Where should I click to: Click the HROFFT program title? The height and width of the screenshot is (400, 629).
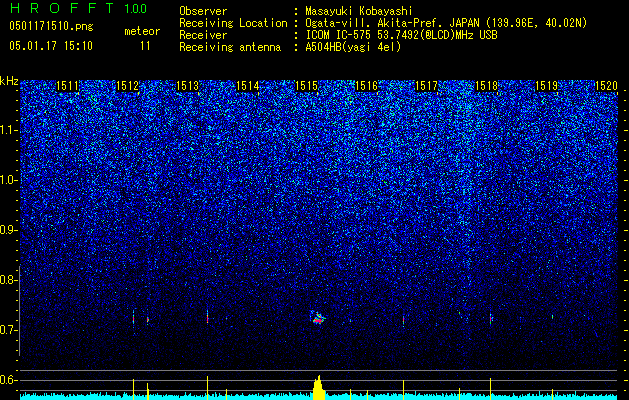[x=62, y=8]
